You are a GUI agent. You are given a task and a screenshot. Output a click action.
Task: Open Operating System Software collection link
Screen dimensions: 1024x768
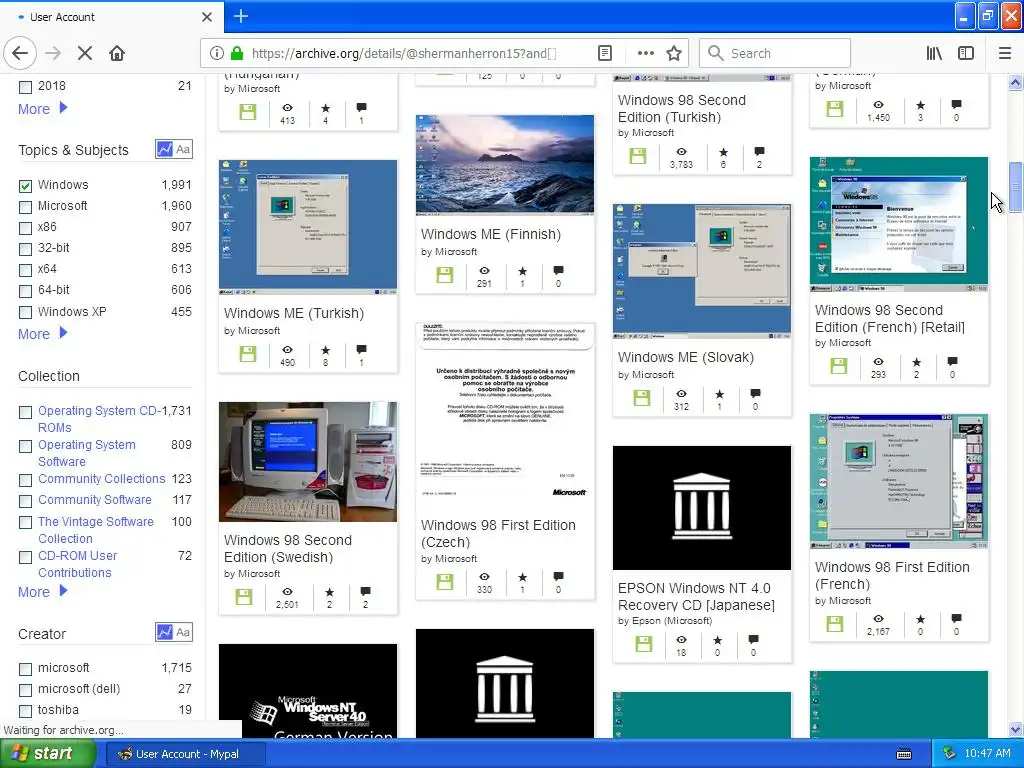[x=87, y=453]
